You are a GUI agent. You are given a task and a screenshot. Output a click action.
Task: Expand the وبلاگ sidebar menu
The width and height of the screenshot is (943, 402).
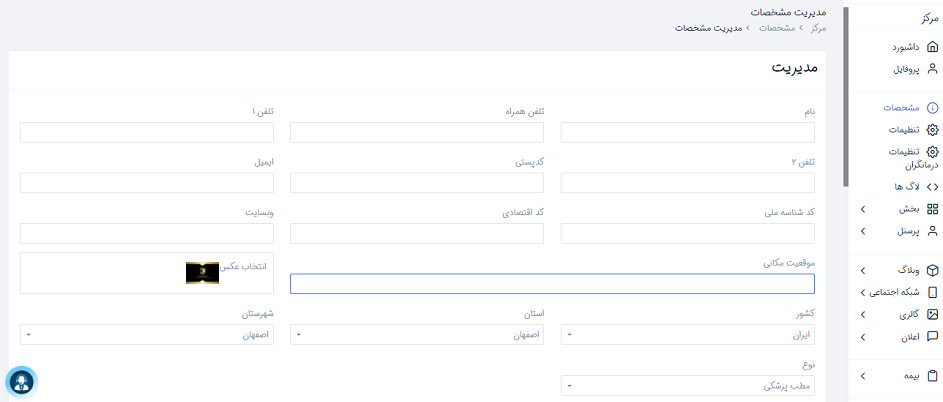(x=898, y=270)
